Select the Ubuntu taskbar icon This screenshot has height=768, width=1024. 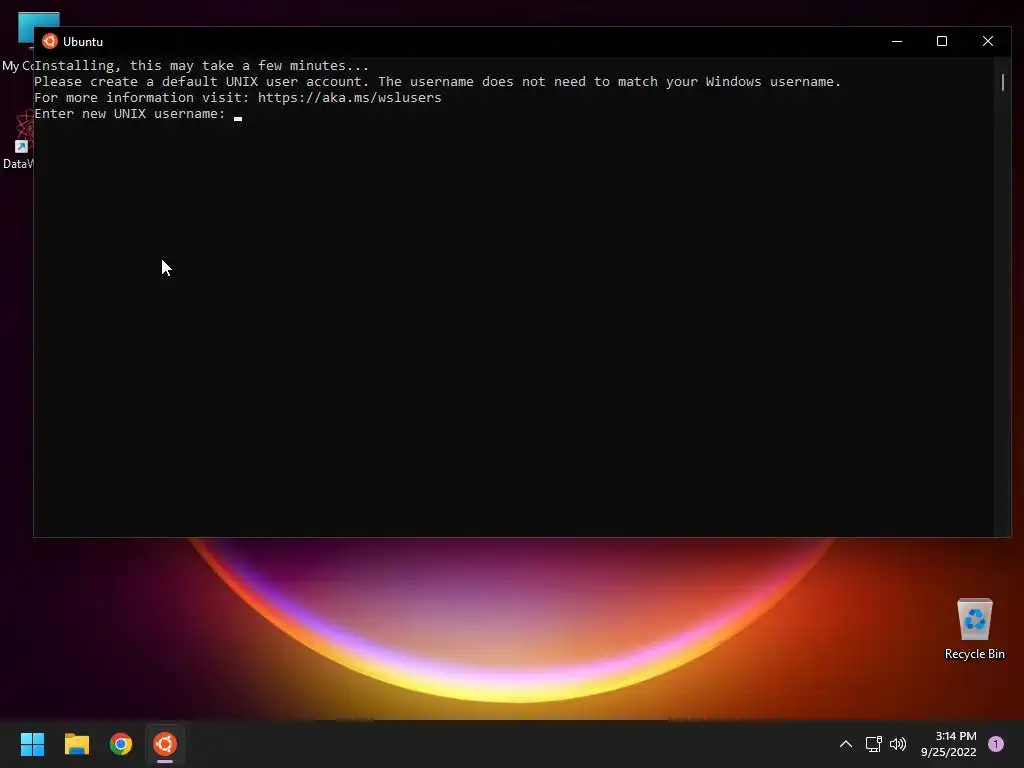[165, 744]
